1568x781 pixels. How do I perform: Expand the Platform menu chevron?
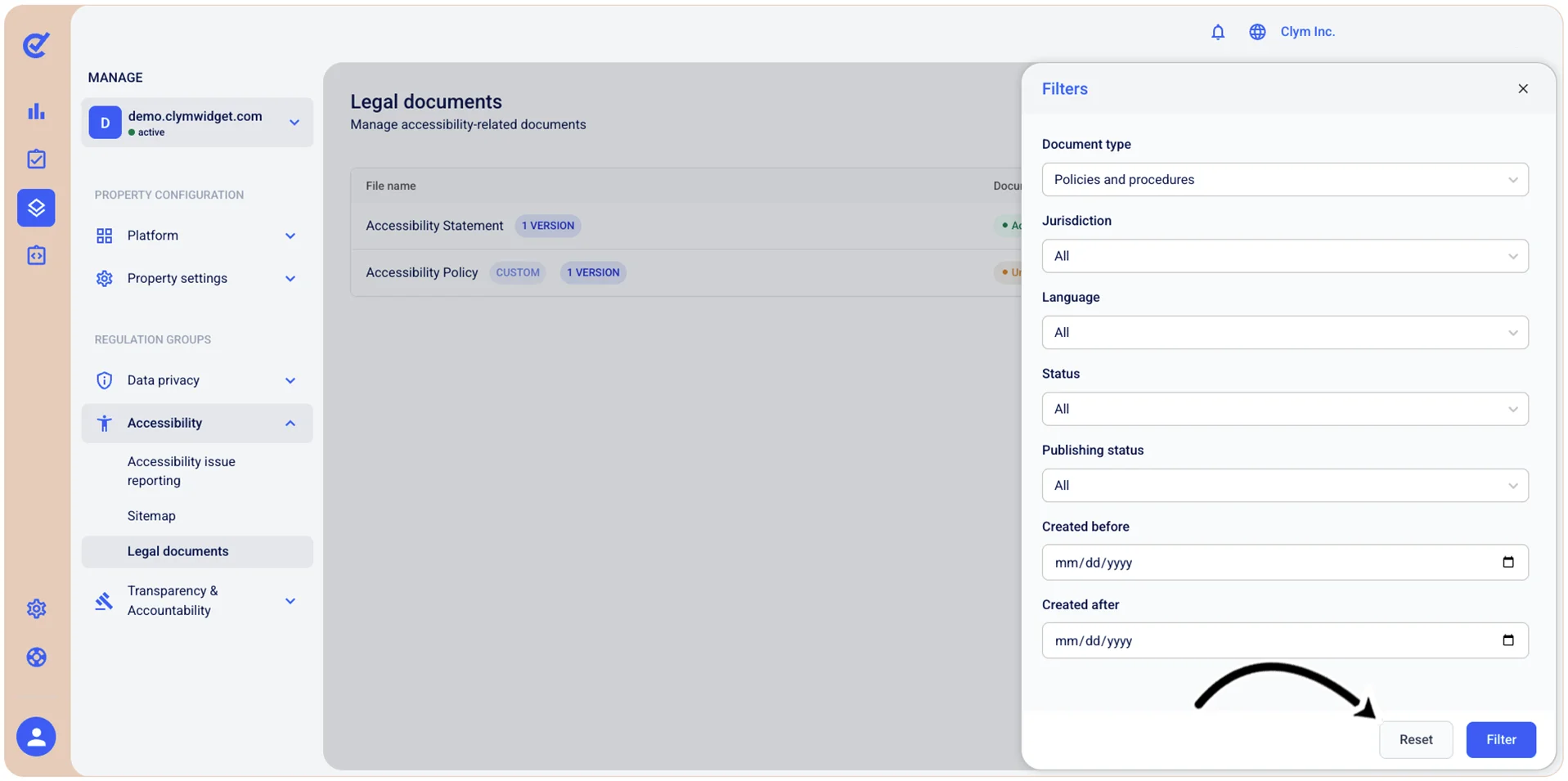coord(290,236)
